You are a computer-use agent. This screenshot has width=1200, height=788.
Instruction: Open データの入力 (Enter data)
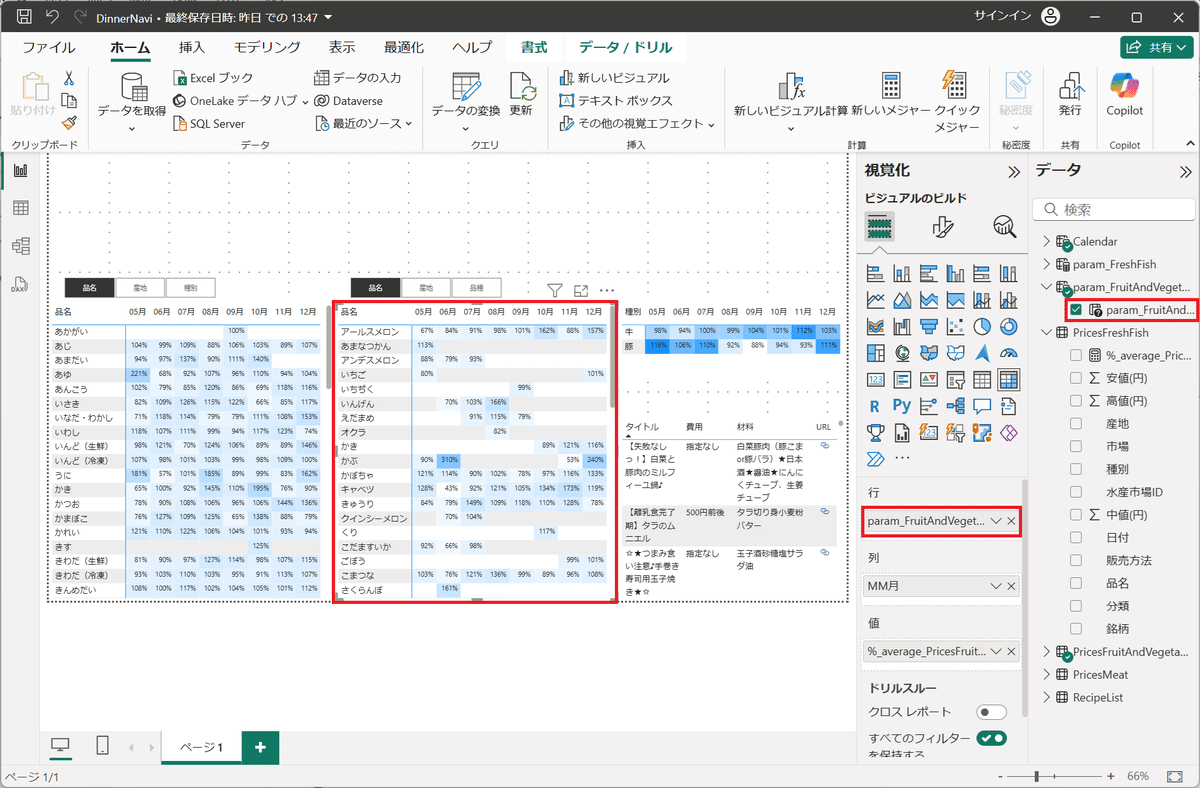coord(358,78)
